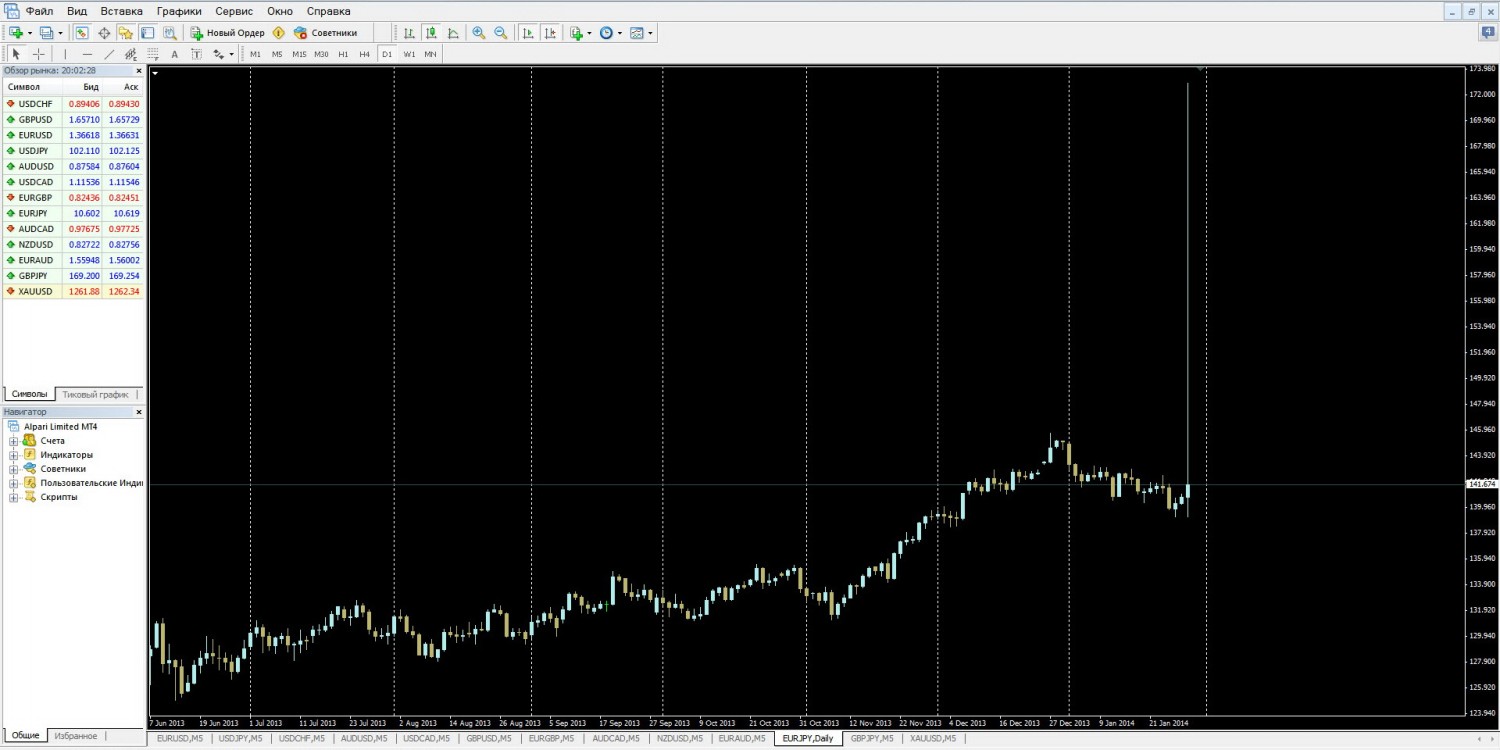This screenshot has width=1500, height=750.
Task: Expand the Счета node in Navigator
Action: pyautogui.click(x=14, y=441)
